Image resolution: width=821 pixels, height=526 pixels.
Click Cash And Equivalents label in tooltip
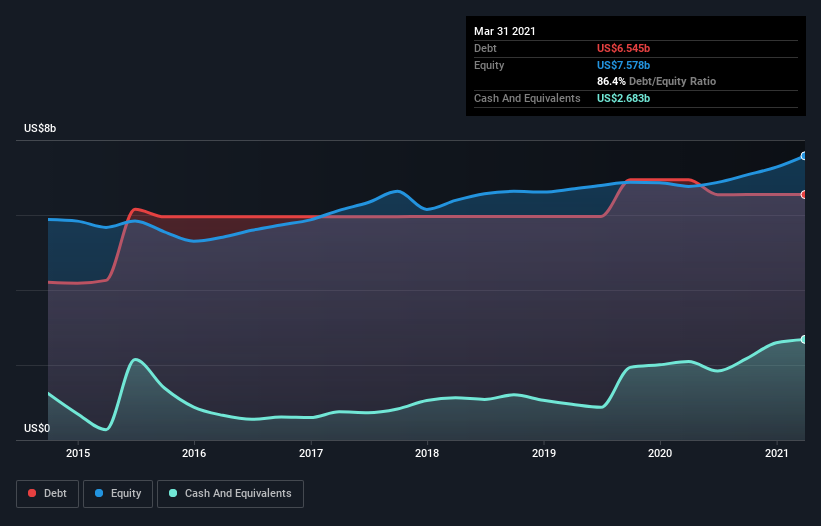point(527,98)
